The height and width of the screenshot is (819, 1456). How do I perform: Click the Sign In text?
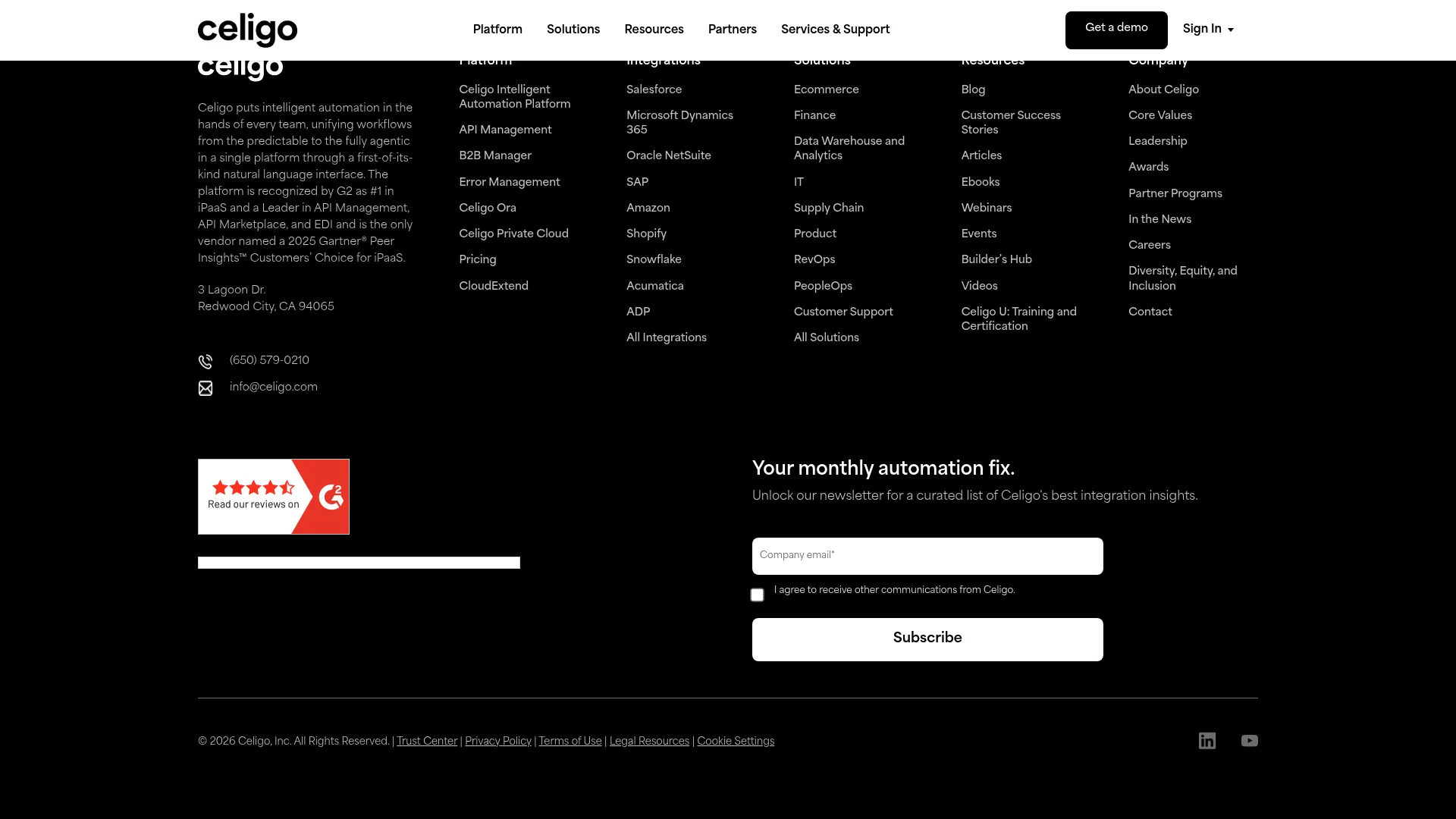1202,29
